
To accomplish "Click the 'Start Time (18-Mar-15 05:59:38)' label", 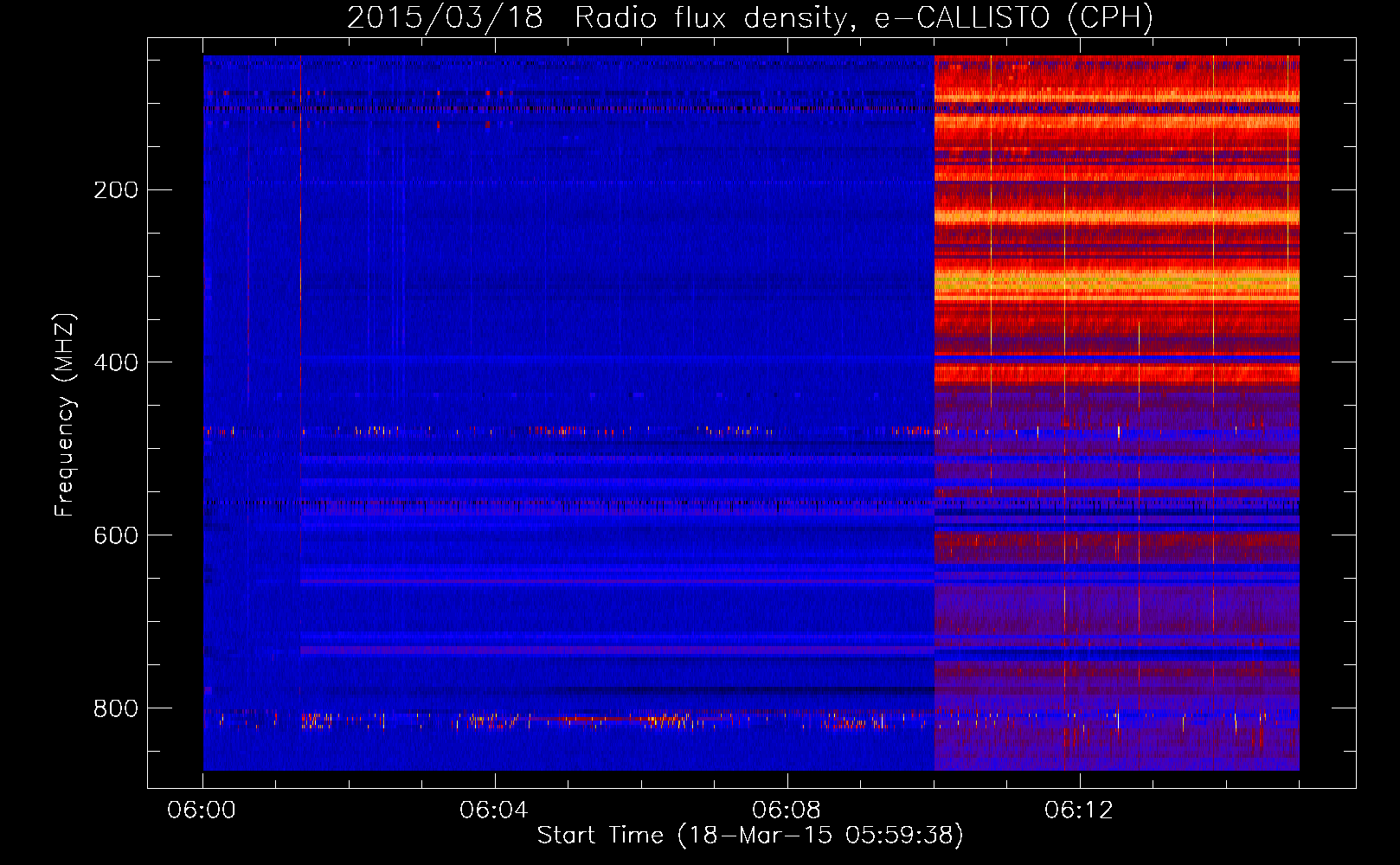I will click(x=750, y=836).
